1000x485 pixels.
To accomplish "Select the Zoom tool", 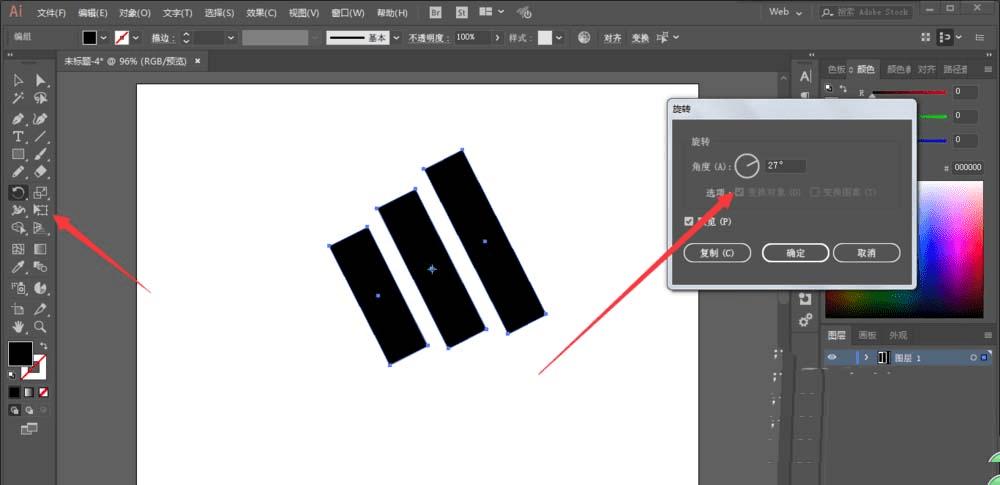I will tap(40, 327).
